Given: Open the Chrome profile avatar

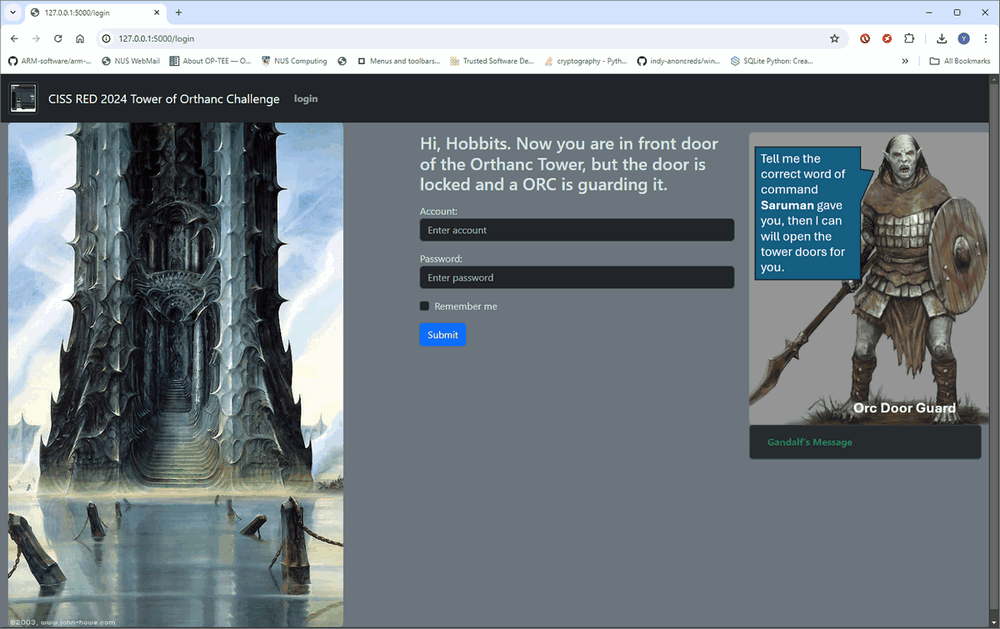Looking at the screenshot, I should click(964, 39).
